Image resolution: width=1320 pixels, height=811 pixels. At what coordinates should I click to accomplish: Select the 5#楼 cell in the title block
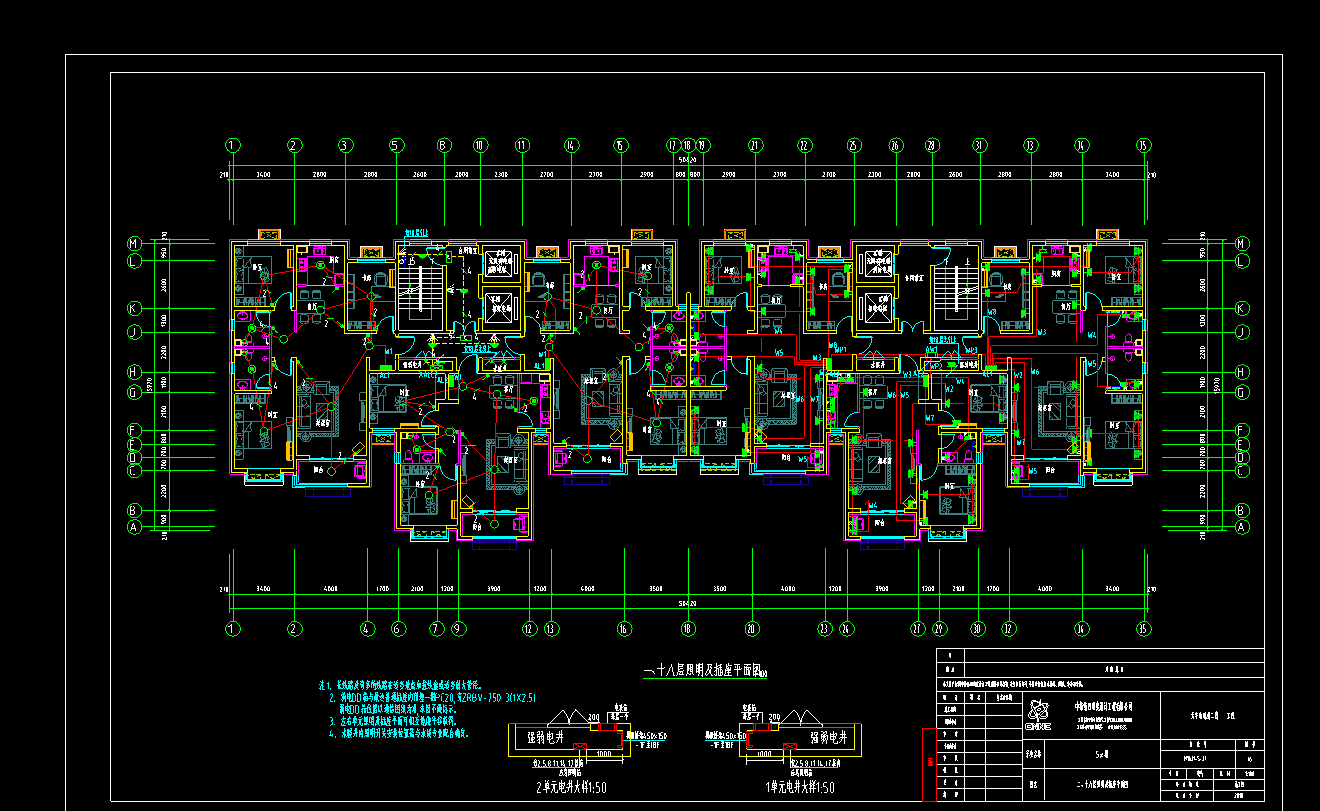(x=1102, y=753)
